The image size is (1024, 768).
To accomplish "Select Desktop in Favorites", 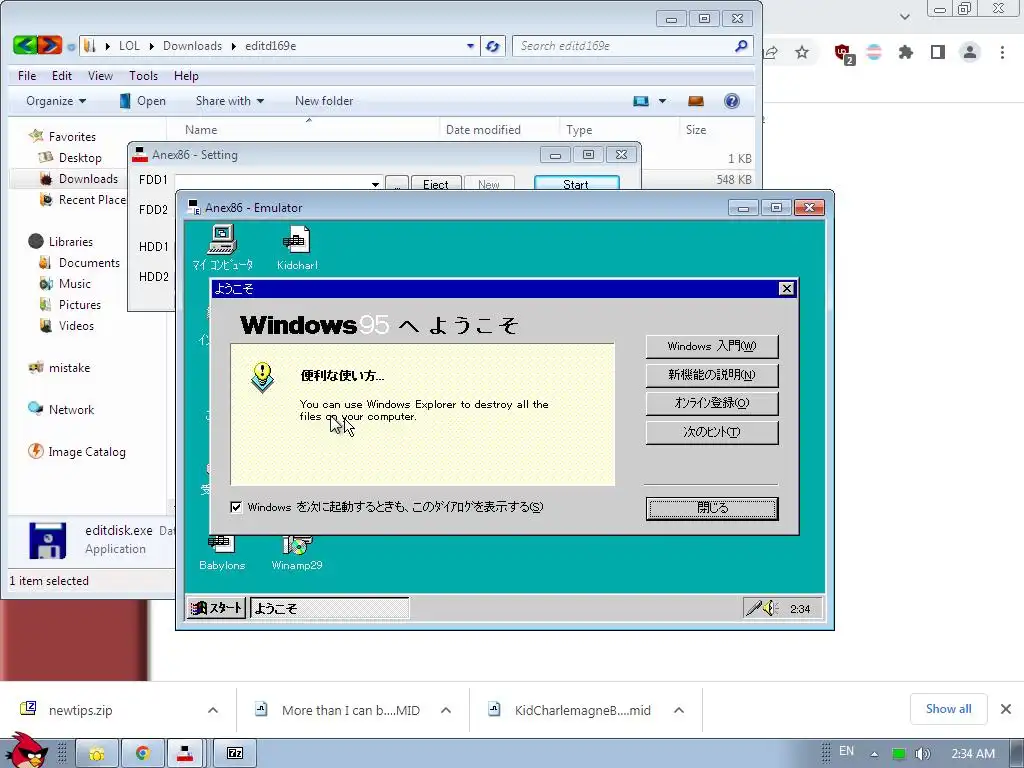I will coord(80,157).
